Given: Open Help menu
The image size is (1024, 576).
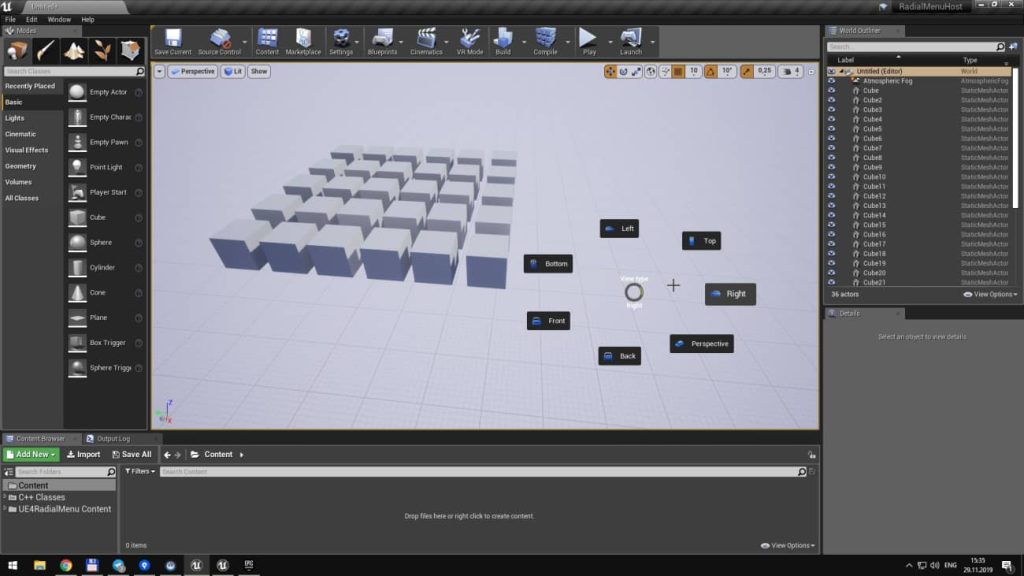Looking at the screenshot, I should (88, 20).
